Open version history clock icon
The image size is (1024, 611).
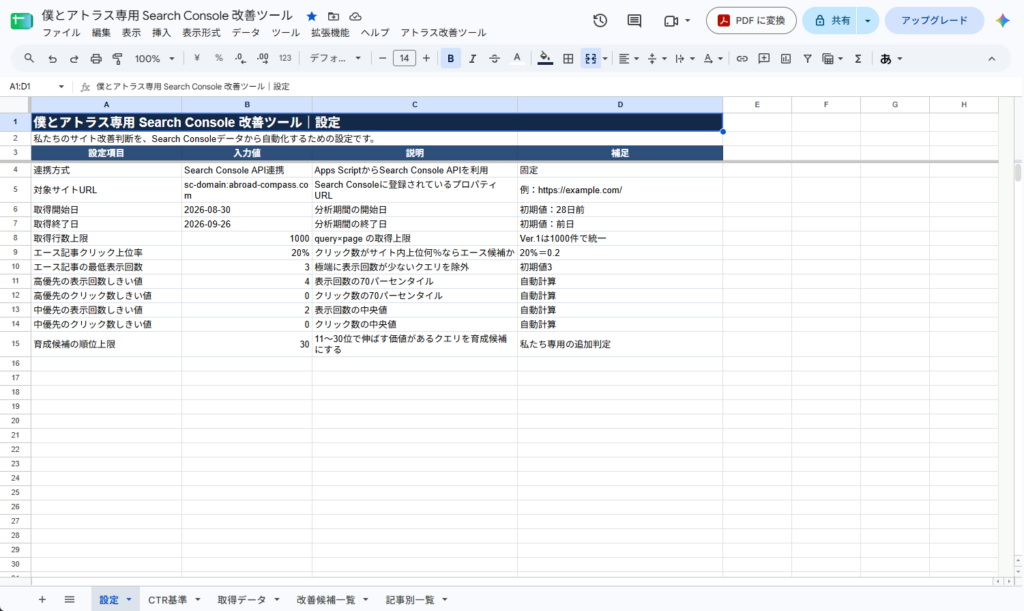click(x=600, y=21)
